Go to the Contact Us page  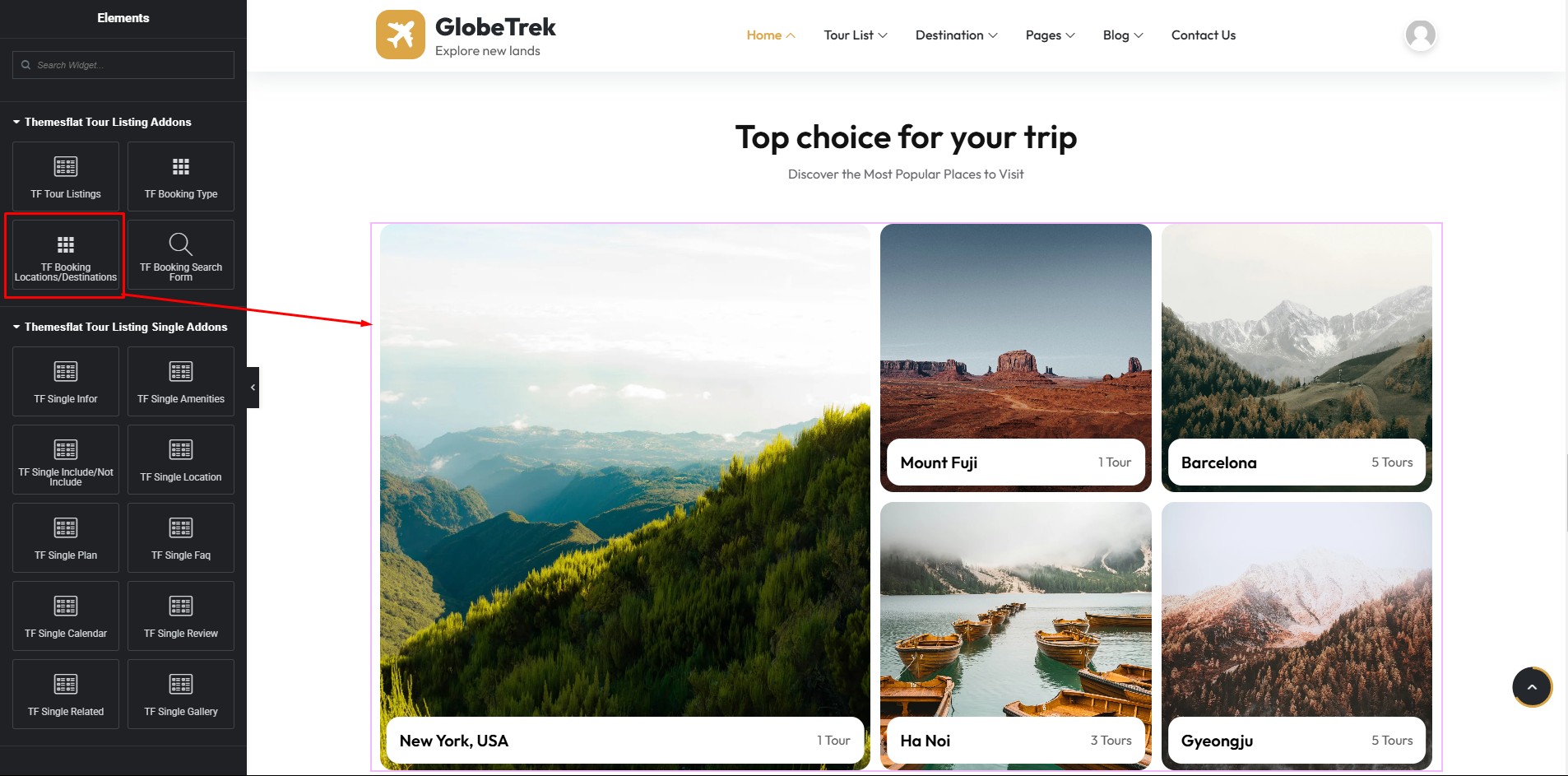[x=1204, y=35]
